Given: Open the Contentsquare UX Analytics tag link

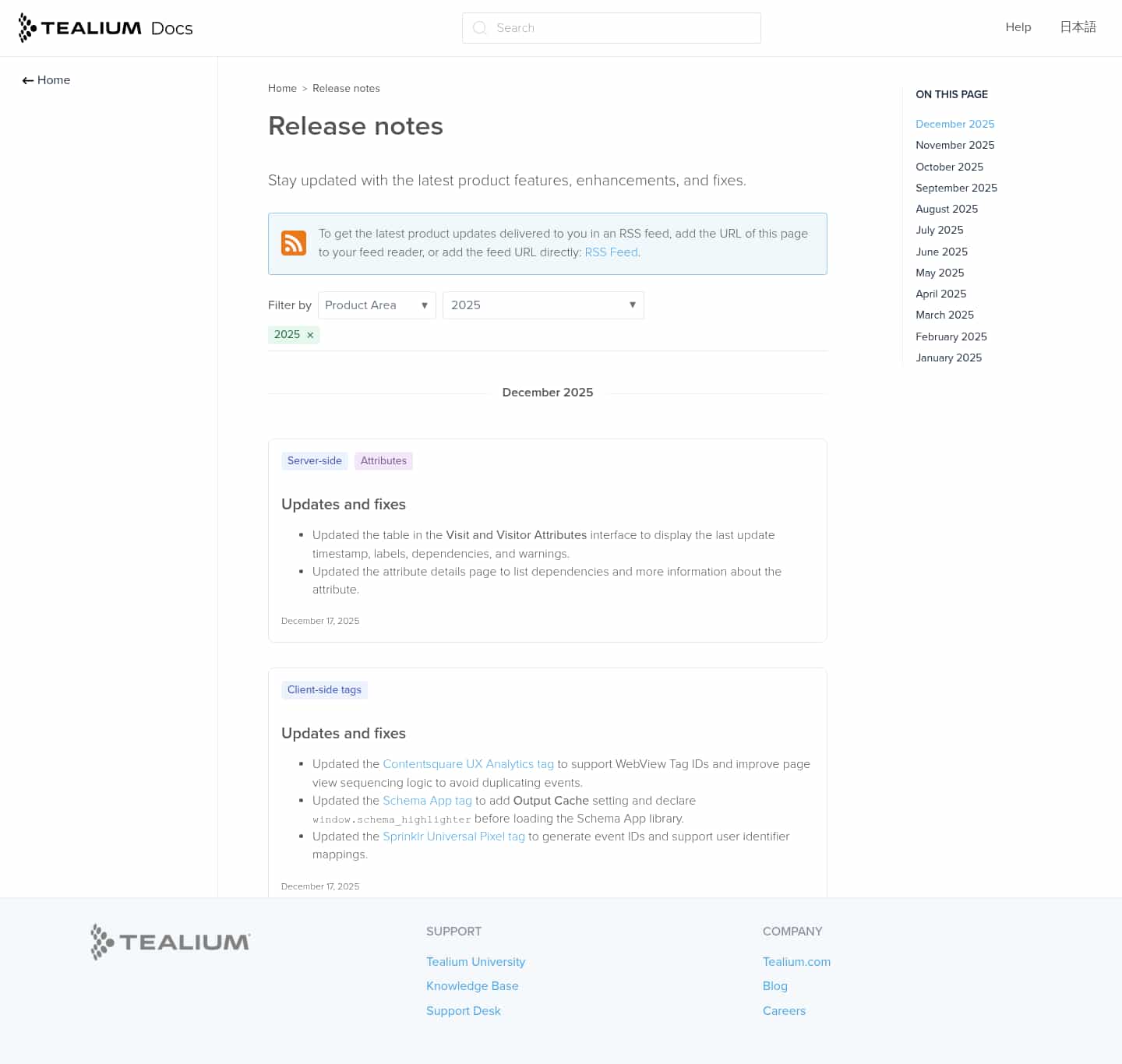Looking at the screenshot, I should 467,764.
